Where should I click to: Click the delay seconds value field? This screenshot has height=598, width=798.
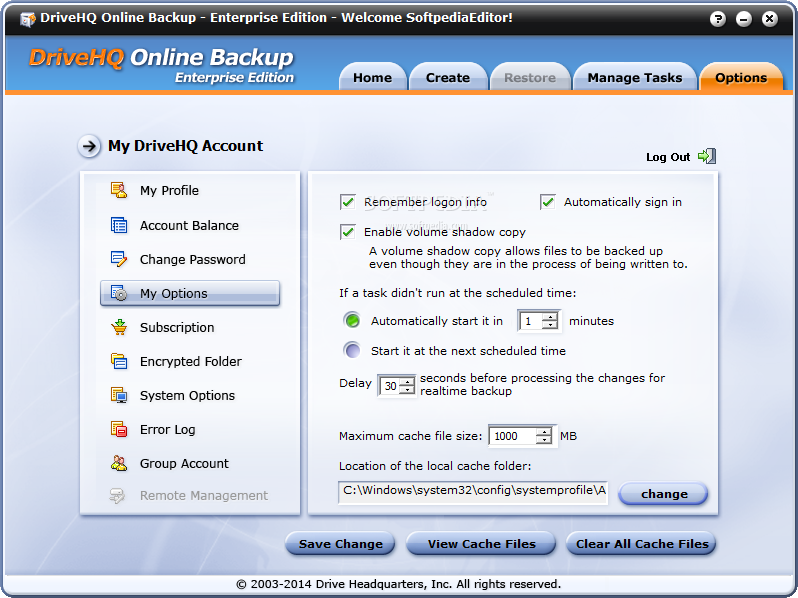tap(389, 386)
